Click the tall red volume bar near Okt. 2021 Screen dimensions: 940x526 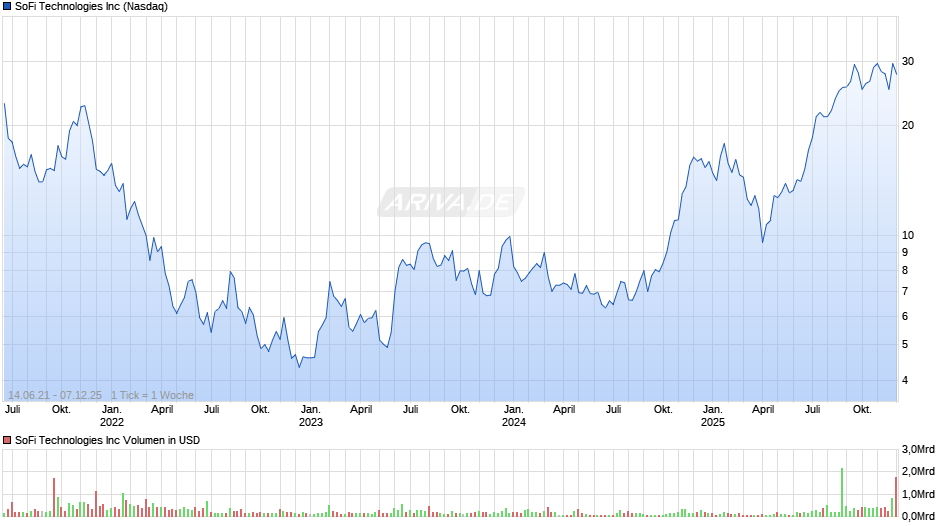click(x=54, y=497)
